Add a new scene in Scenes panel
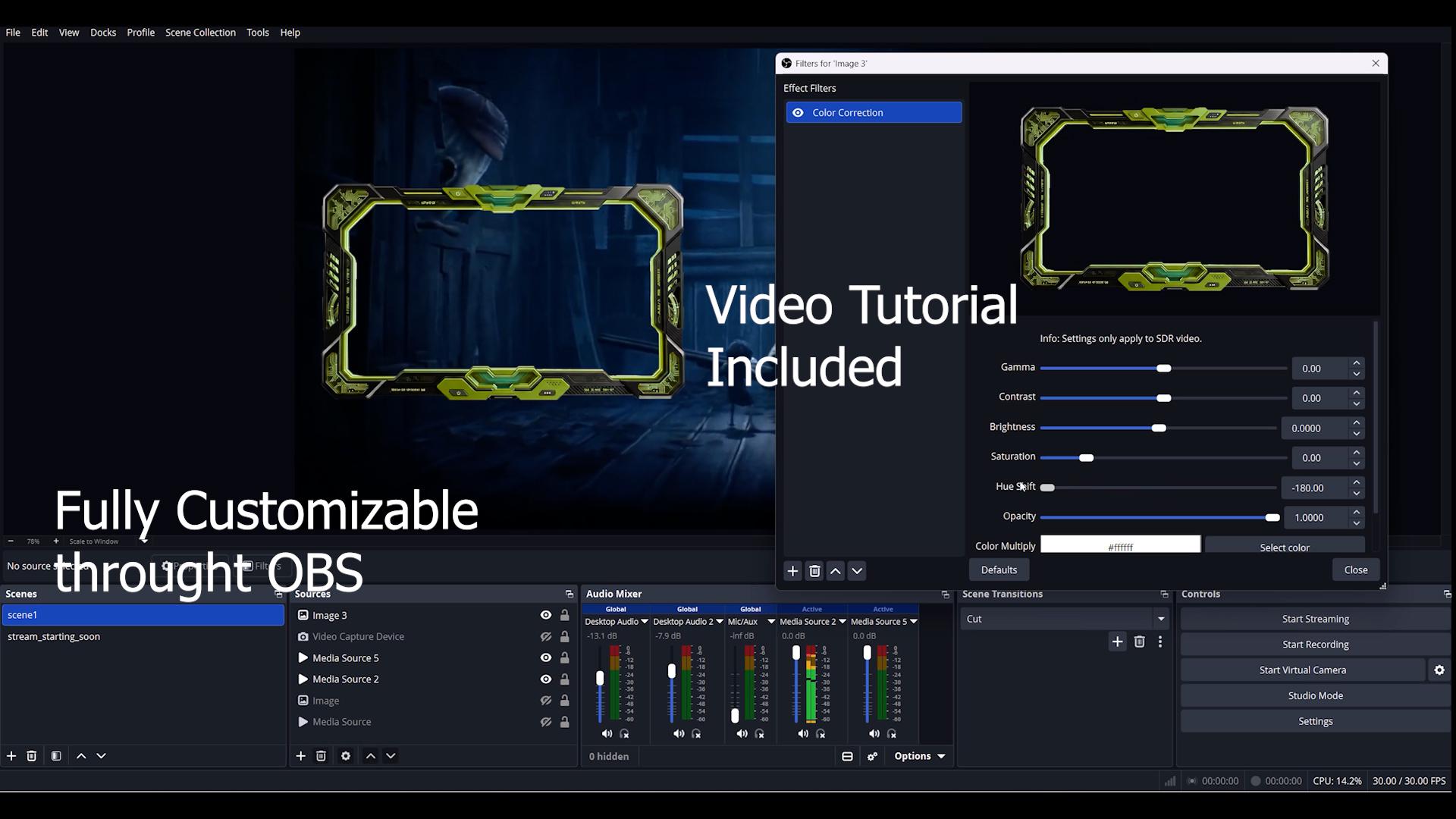Screen dimensions: 1456x819 11,756
